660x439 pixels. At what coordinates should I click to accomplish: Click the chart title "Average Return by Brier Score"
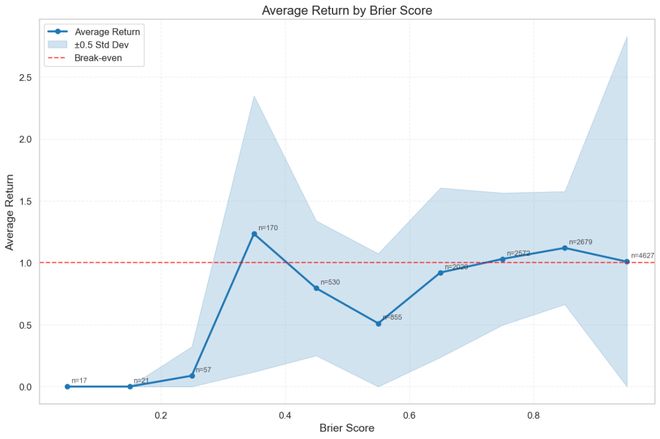tap(347, 11)
